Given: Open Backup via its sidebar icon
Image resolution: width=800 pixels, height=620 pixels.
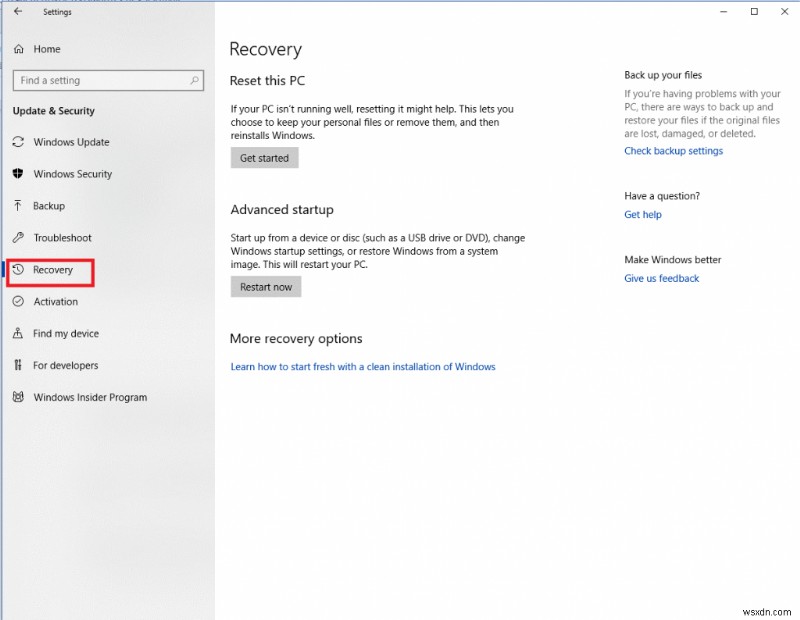Looking at the screenshot, I should tap(18, 206).
